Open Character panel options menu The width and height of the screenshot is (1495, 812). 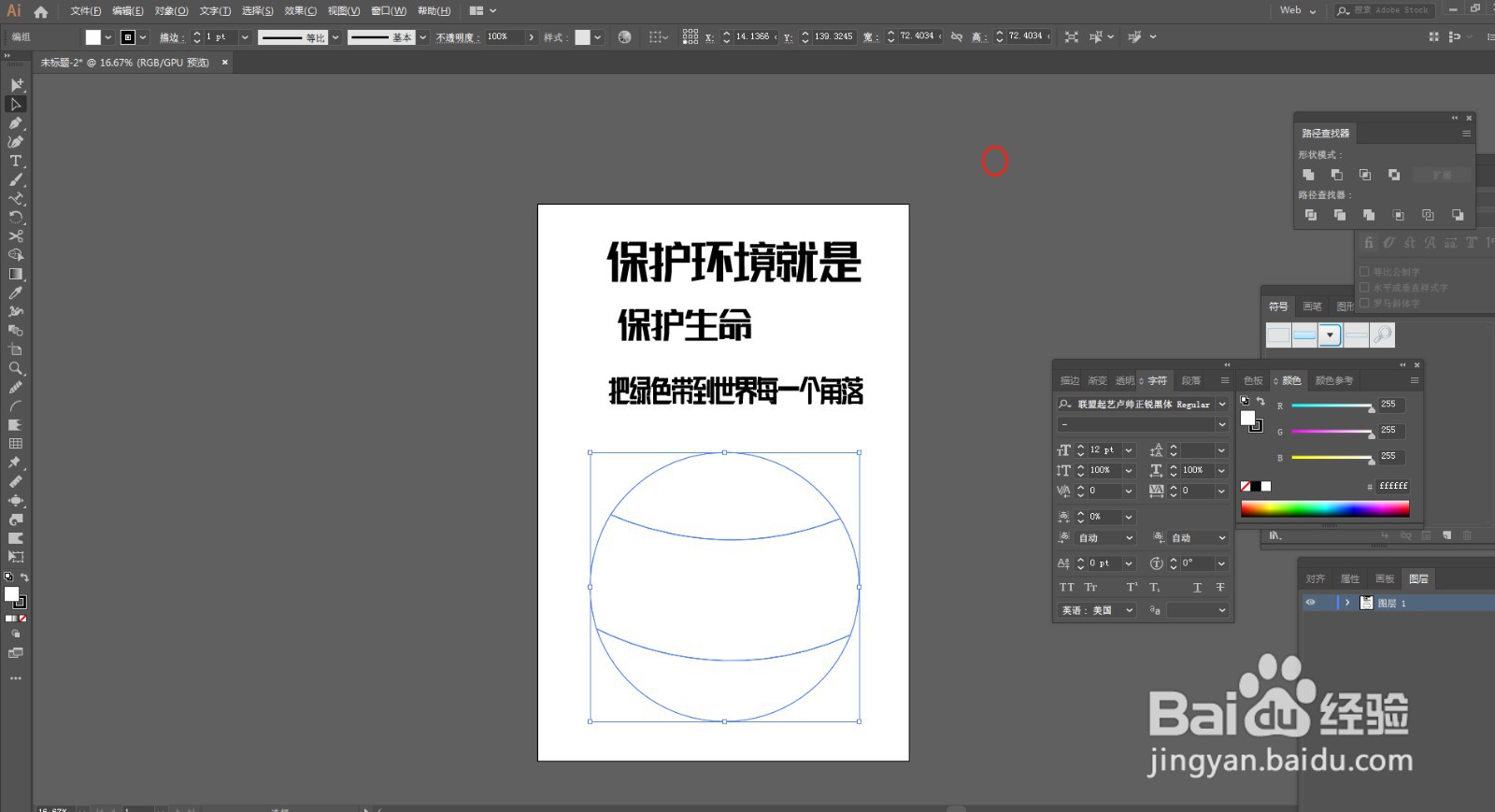click(1224, 380)
